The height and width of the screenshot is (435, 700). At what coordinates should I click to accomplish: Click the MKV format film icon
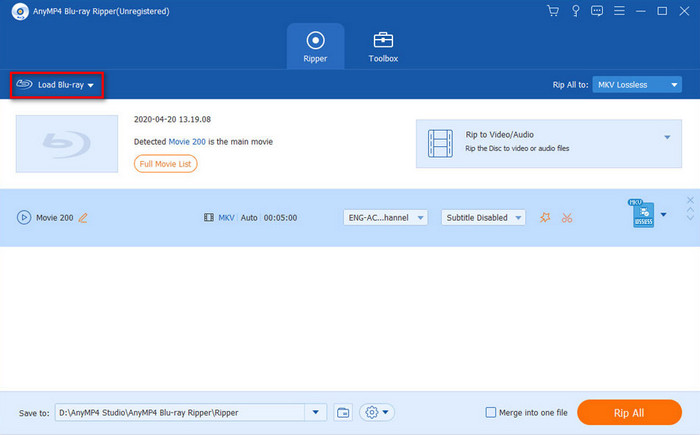click(208, 218)
